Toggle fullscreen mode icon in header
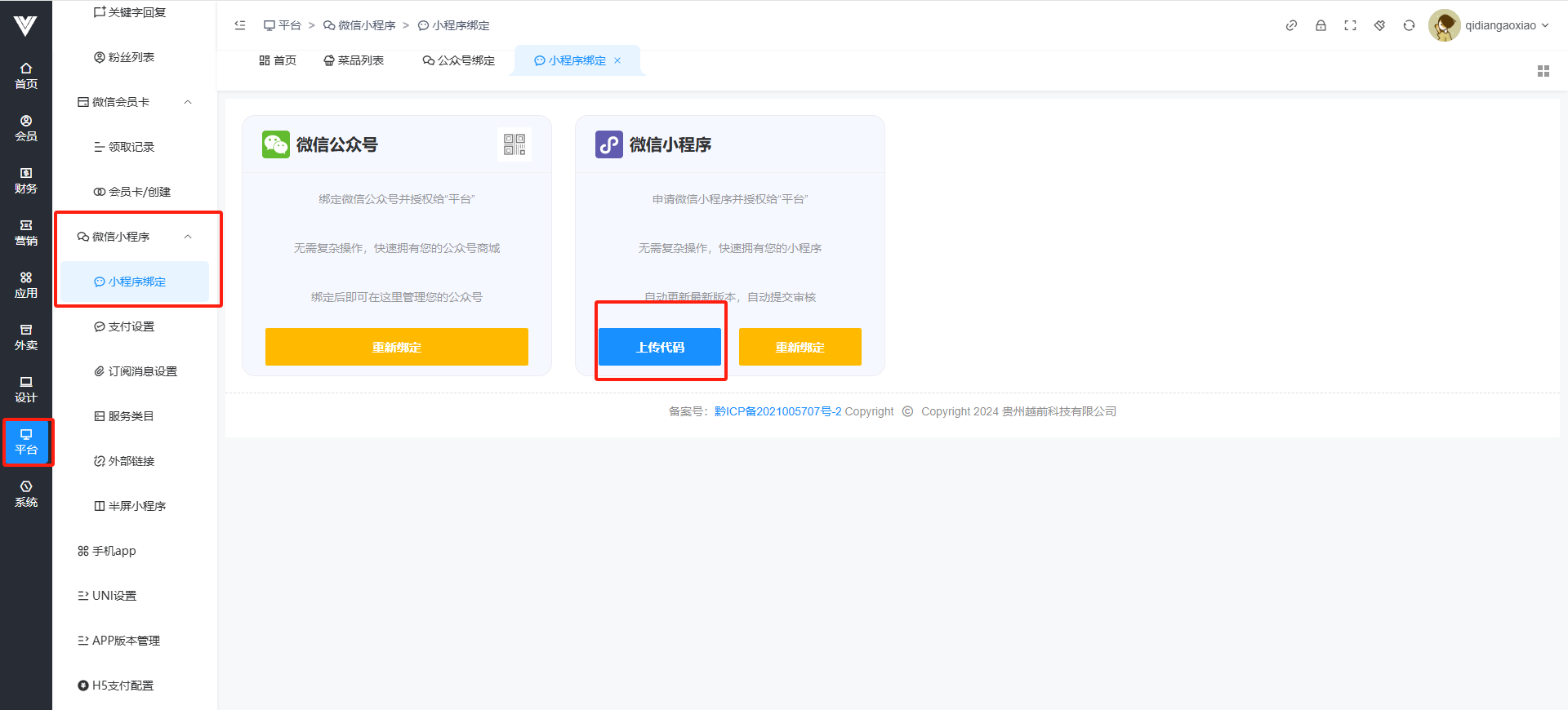 [1350, 25]
